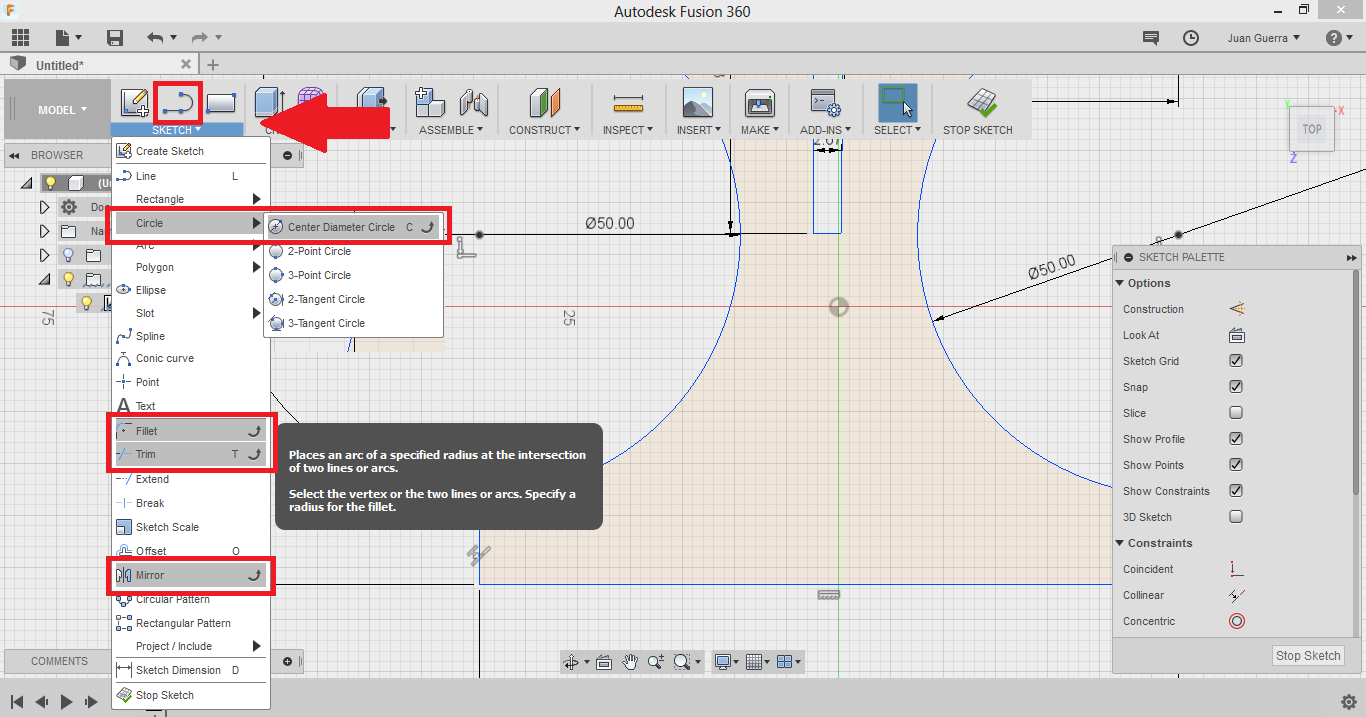The width and height of the screenshot is (1366, 717).
Task: Choose 2-Point Circle from submenu
Action: pyautogui.click(x=354, y=251)
